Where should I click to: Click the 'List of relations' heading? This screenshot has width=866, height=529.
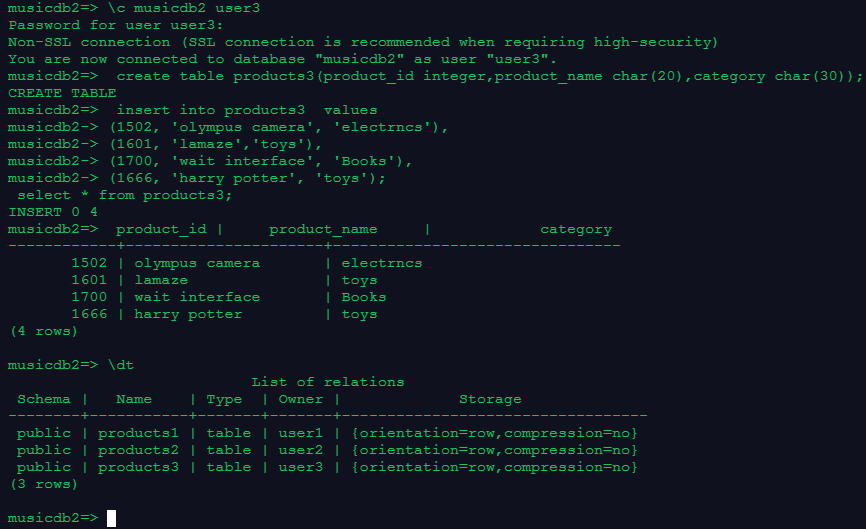point(328,382)
